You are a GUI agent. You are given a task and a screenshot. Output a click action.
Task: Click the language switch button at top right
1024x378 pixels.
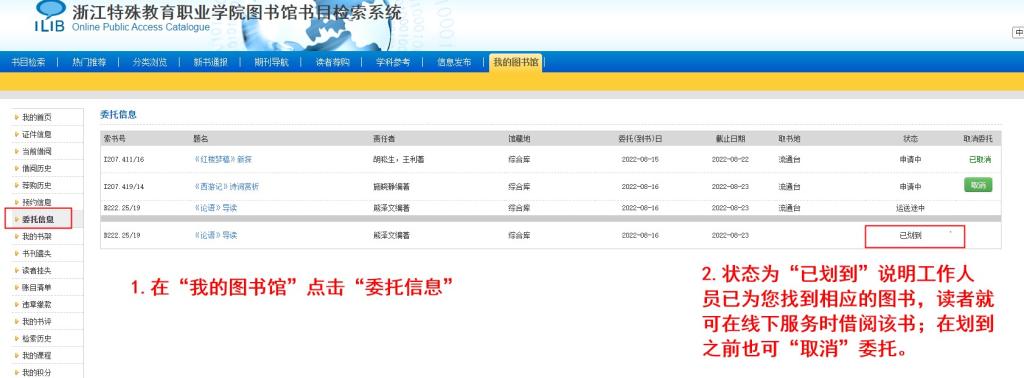(x=1018, y=33)
